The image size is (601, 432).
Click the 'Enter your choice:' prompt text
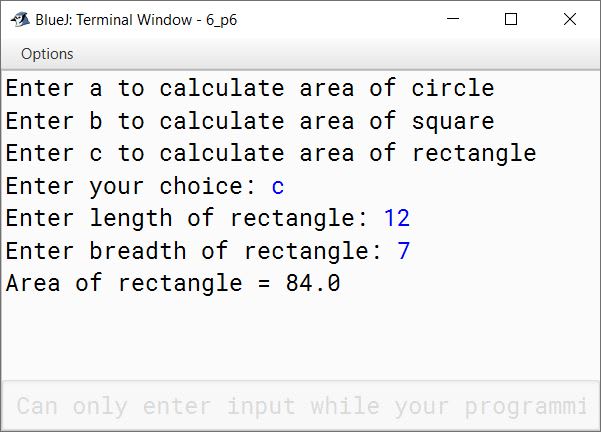(x=131, y=186)
